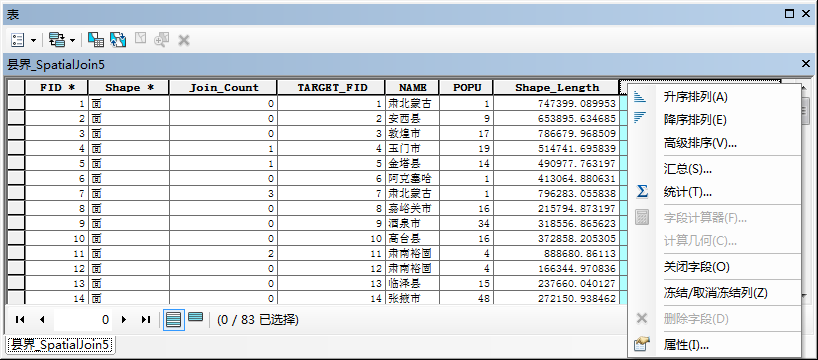
Task: Open field Properties 属性(I)...
Action: 686,345
